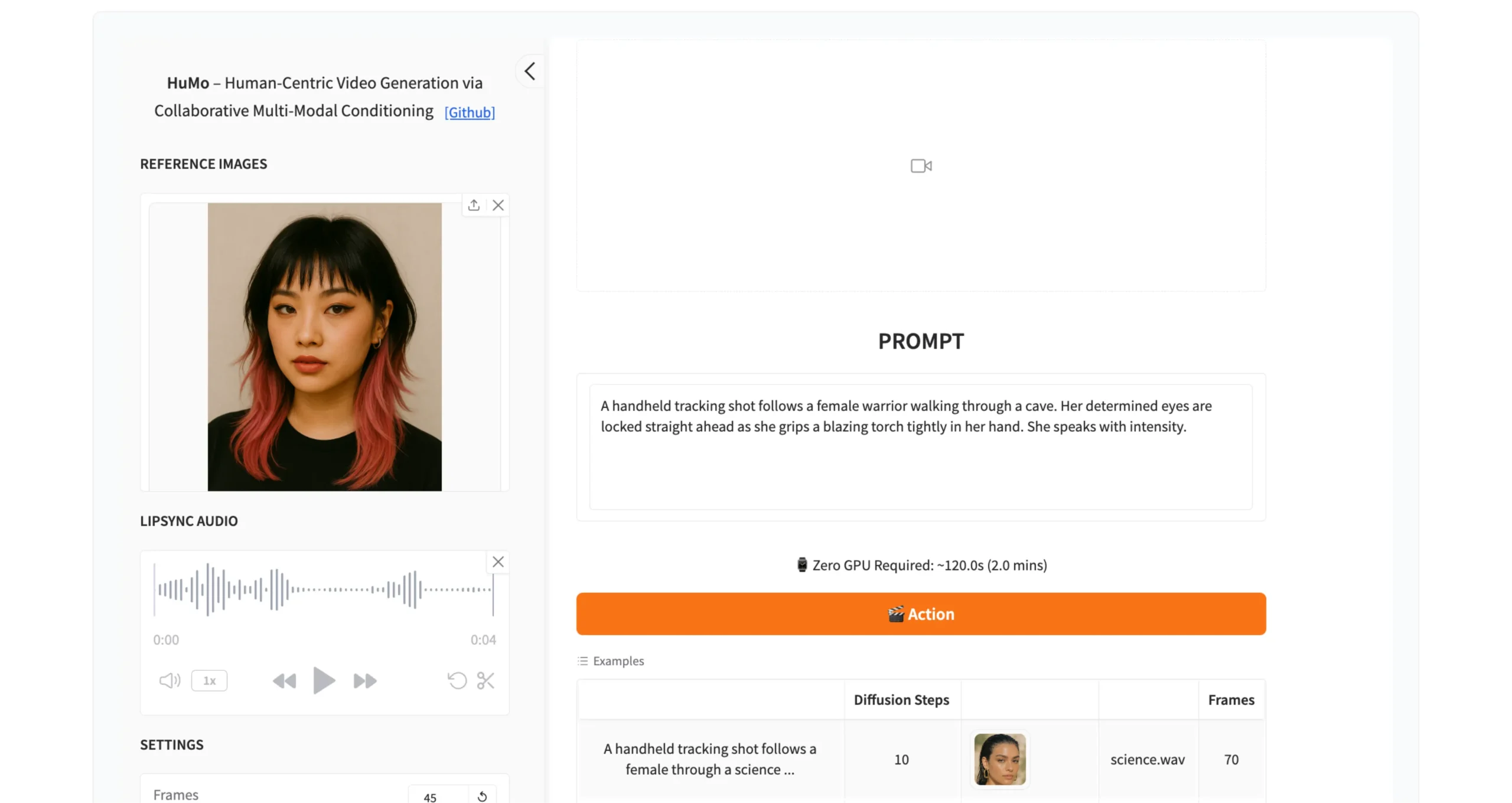Fast-forward the lipsync audio
The width and height of the screenshot is (1512, 803).
(x=365, y=681)
